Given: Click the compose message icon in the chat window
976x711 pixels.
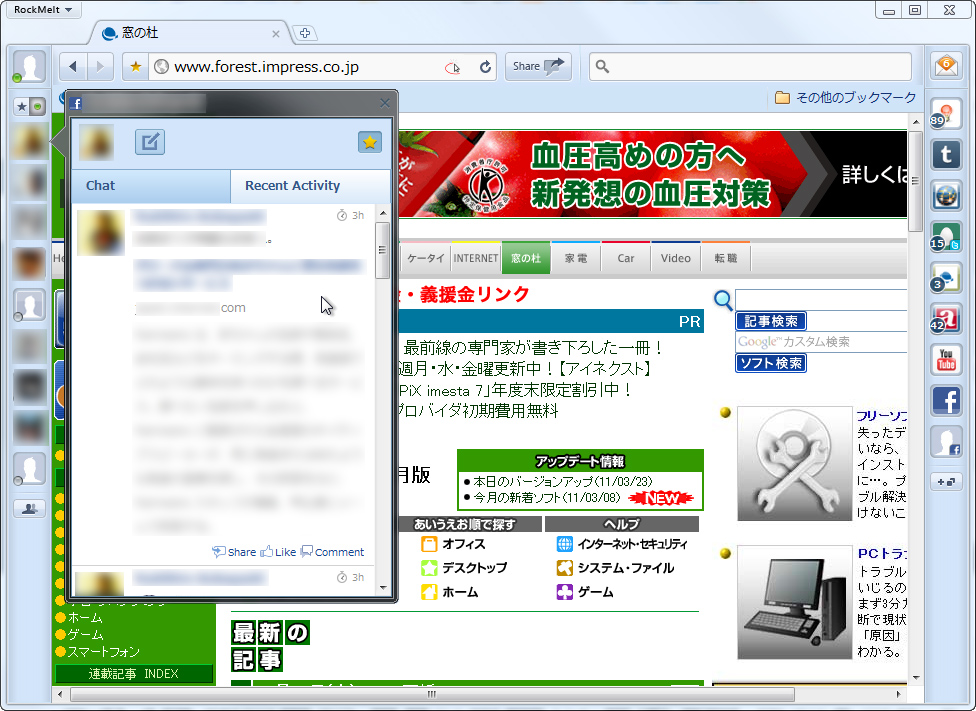Looking at the screenshot, I should tap(149, 141).
